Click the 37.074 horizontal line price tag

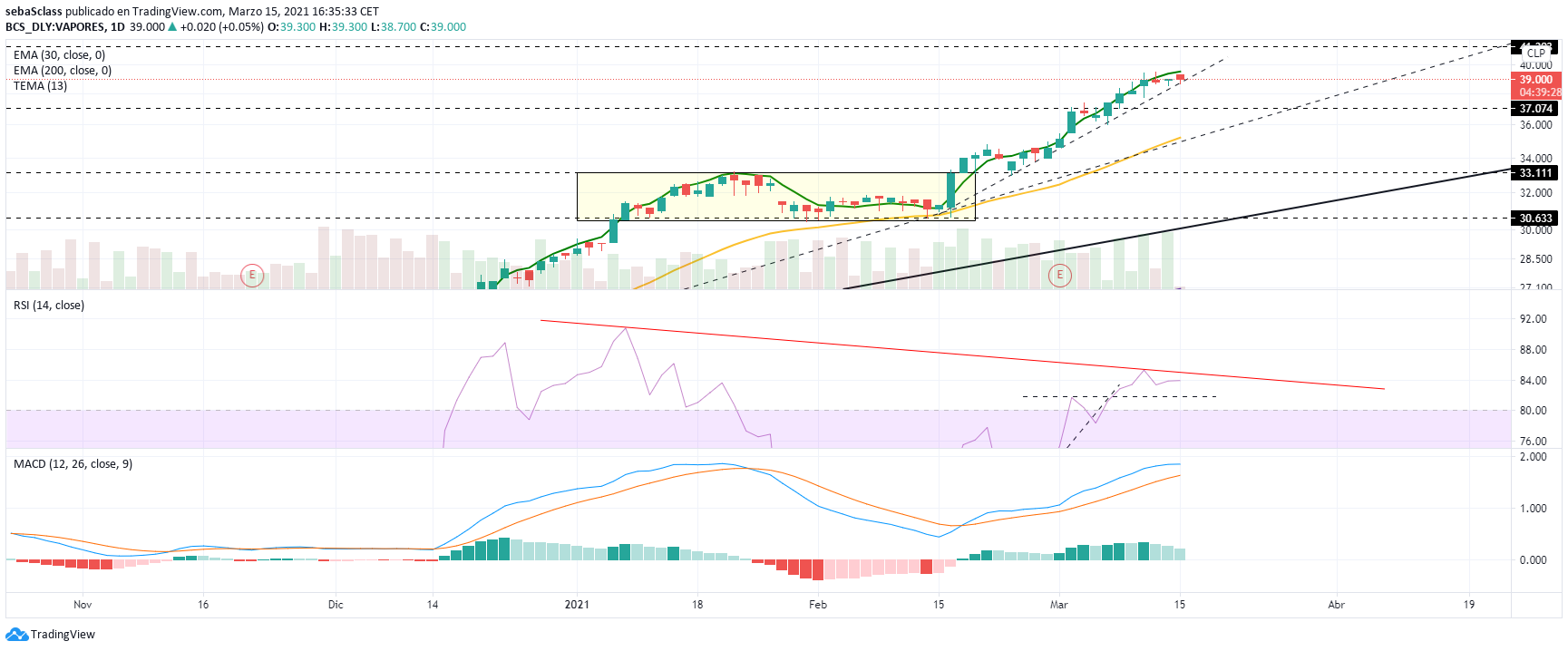pos(1536,109)
